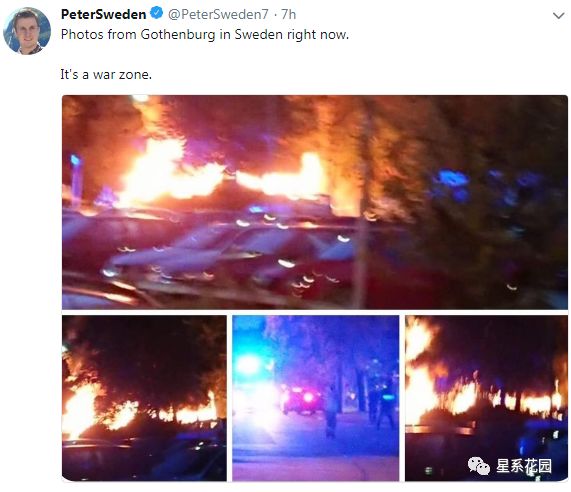Open the @PeterSweden7 handle link
571x492 pixels.
click(x=218, y=14)
